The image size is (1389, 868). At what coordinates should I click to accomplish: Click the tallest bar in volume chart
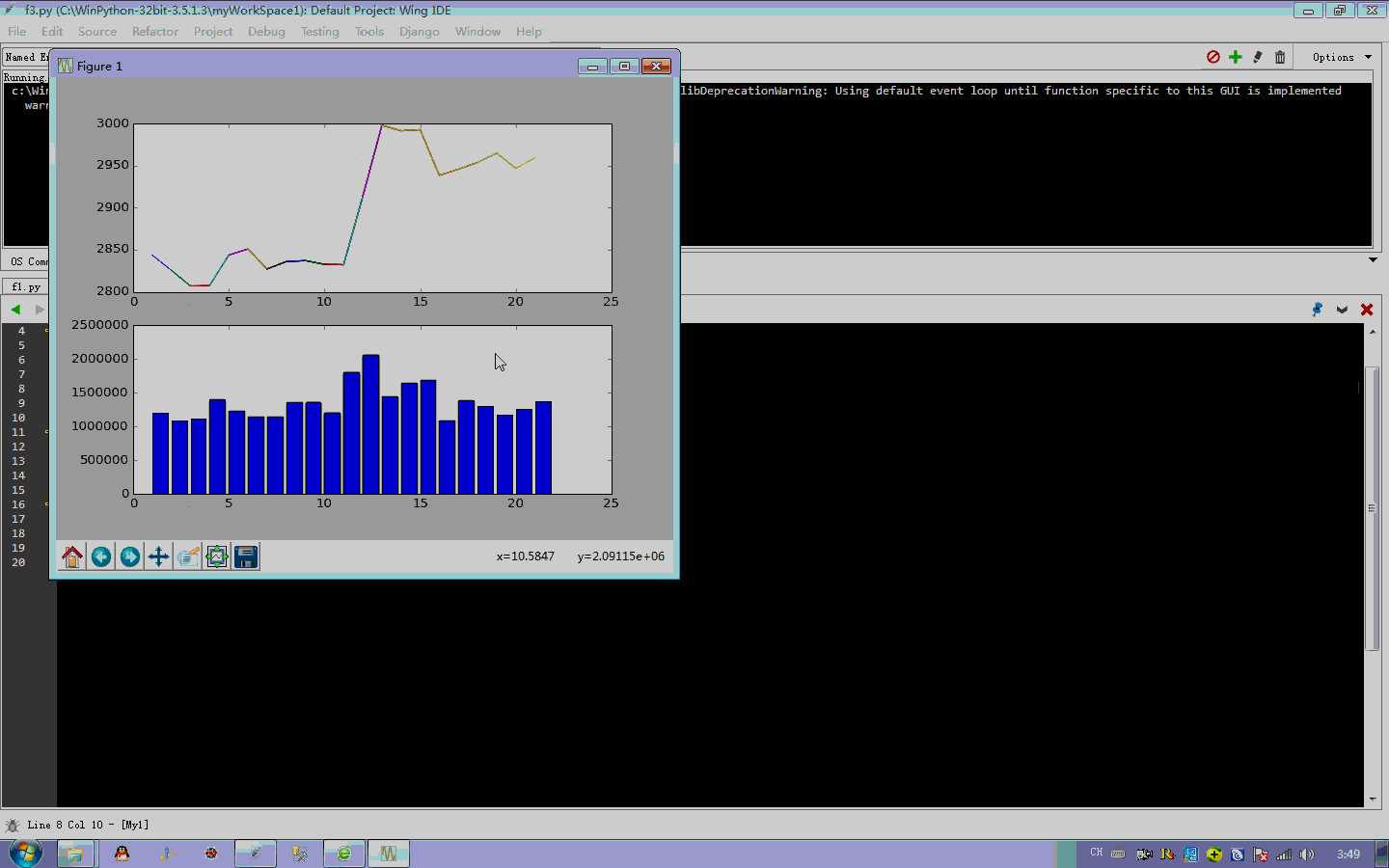coord(370,424)
